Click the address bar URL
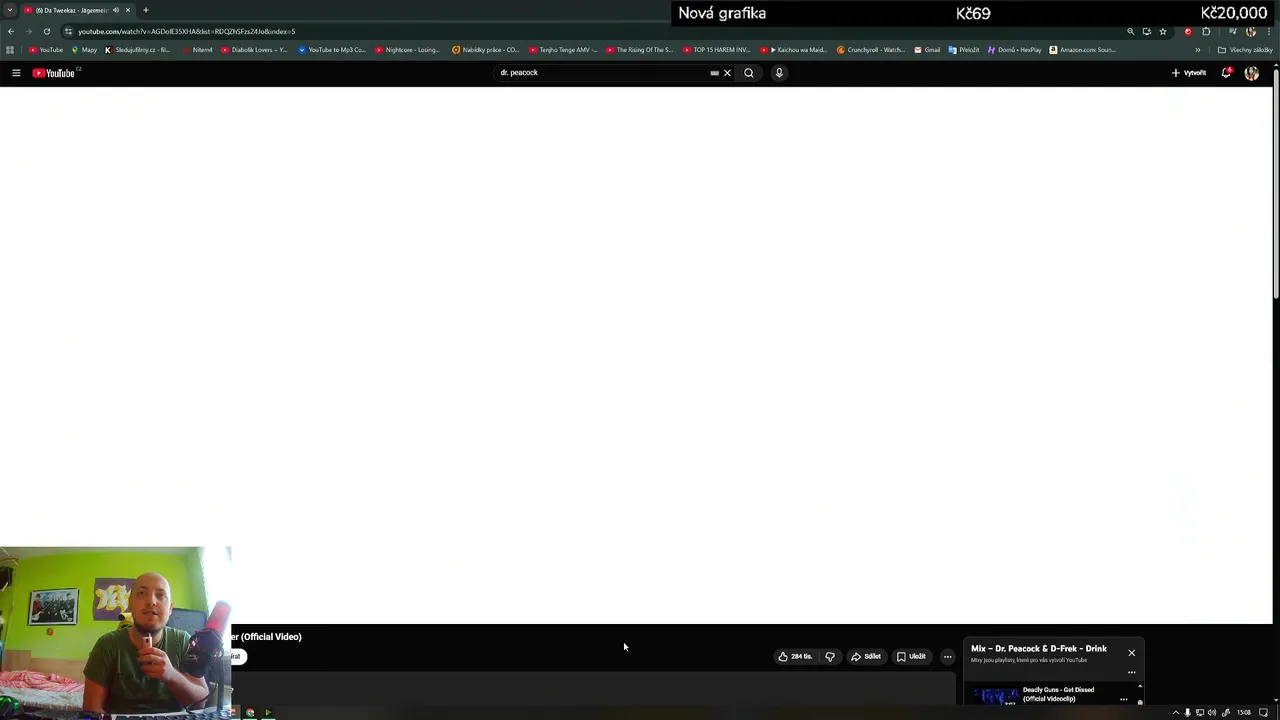This screenshot has width=1280, height=720. pyautogui.click(x=186, y=32)
